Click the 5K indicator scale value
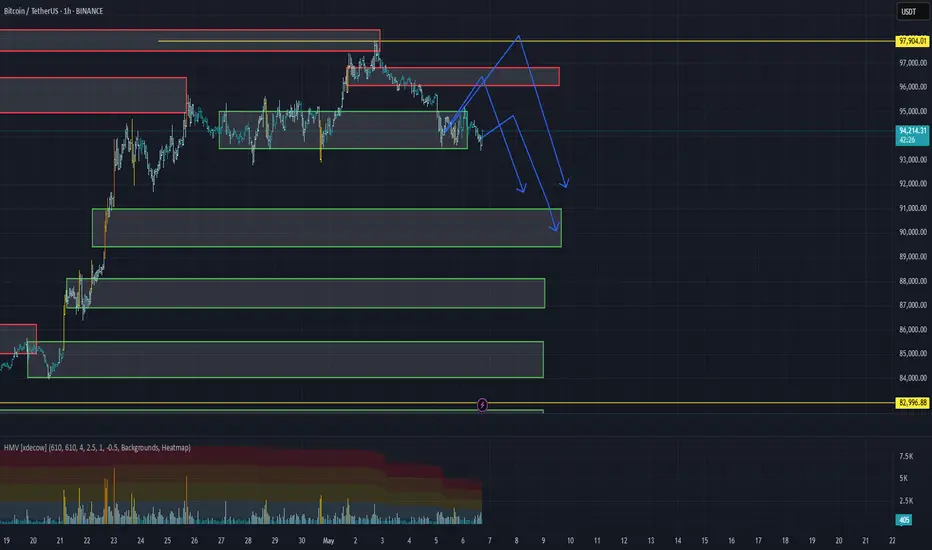932x550 pixels. coord(903,478)
